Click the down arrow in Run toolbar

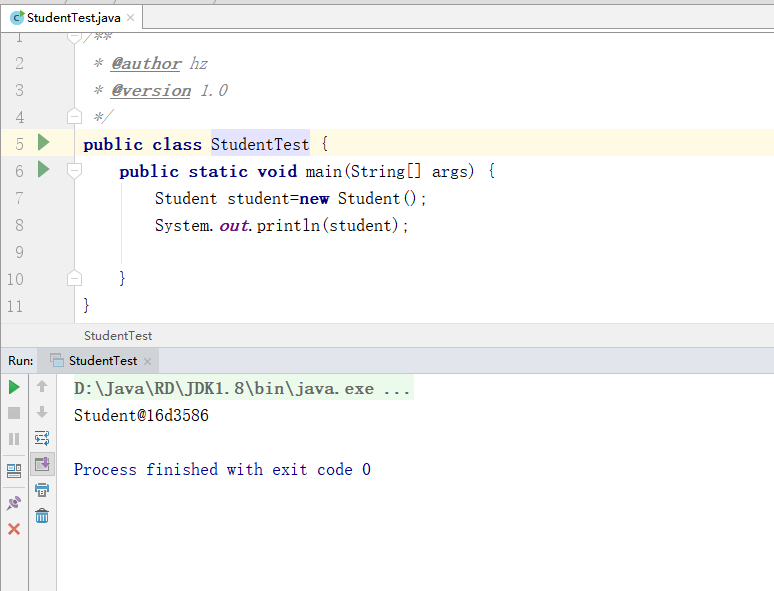[42, 412]
